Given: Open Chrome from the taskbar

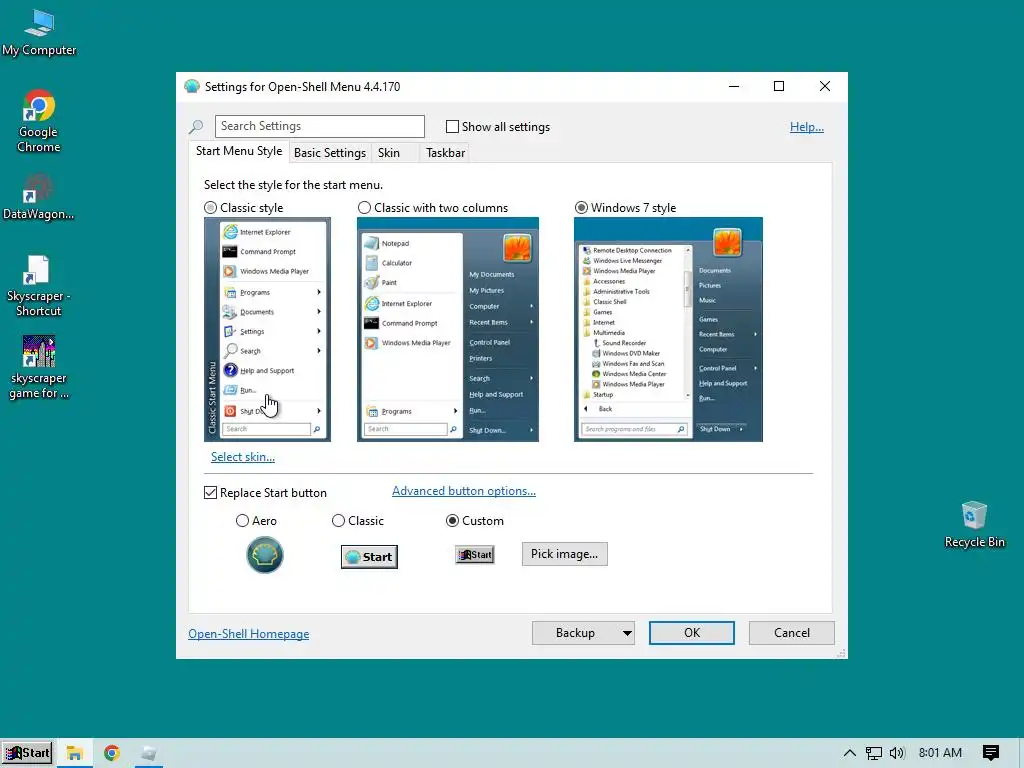Looking at the screenshot, I should pyautogui.click(x=112, y=753).
